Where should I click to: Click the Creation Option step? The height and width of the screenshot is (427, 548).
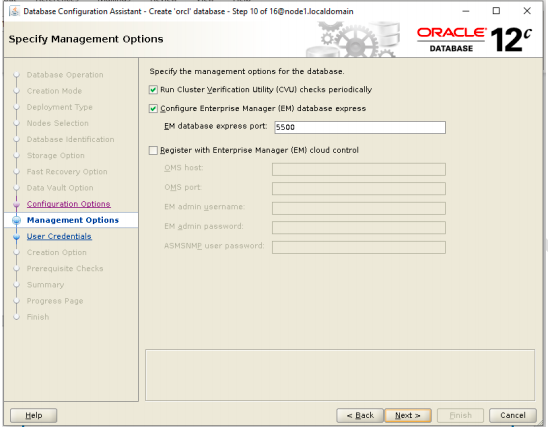click(x=57, y=253)
